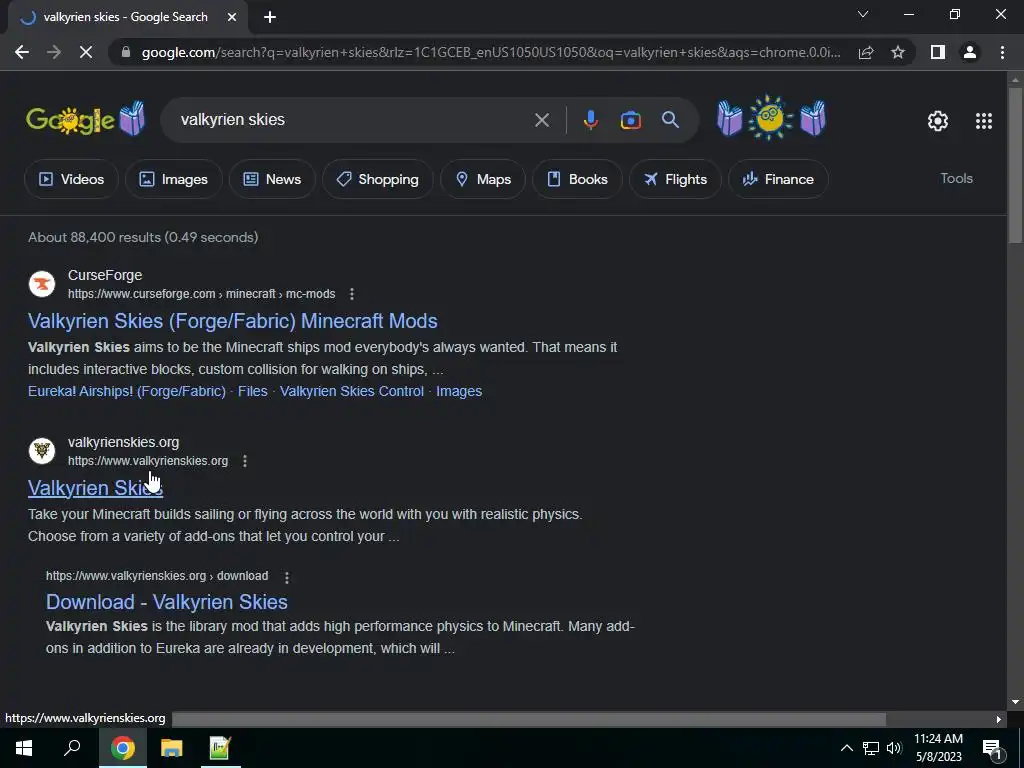
Task: Open the Chrome profile icon
Action: click(970, 52)
